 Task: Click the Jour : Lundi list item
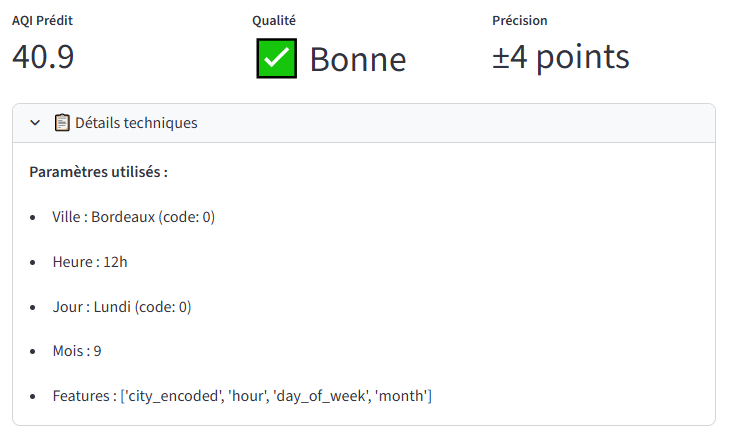[121, 306]
